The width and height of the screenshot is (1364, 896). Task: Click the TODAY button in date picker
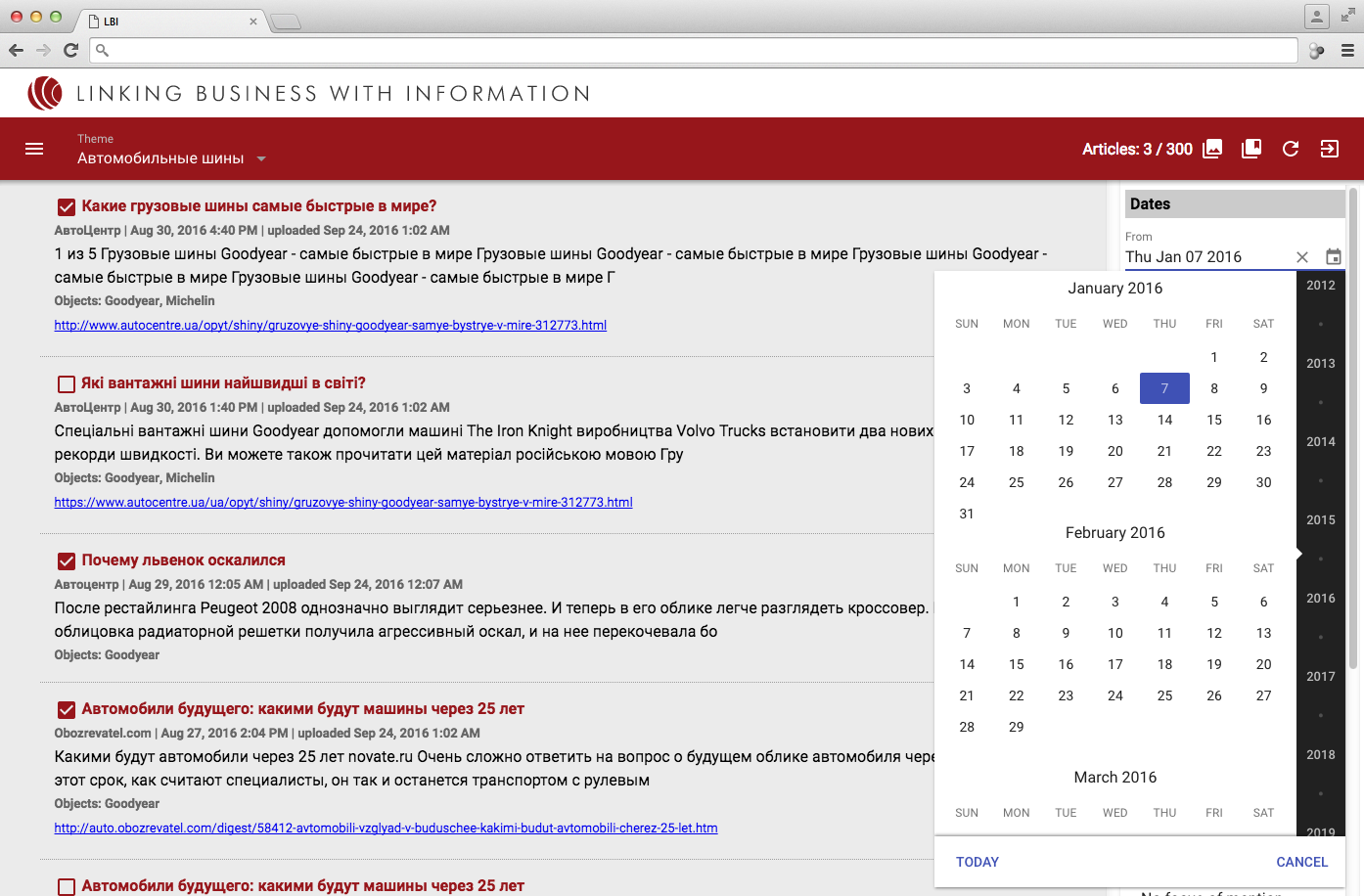[978, 862]
